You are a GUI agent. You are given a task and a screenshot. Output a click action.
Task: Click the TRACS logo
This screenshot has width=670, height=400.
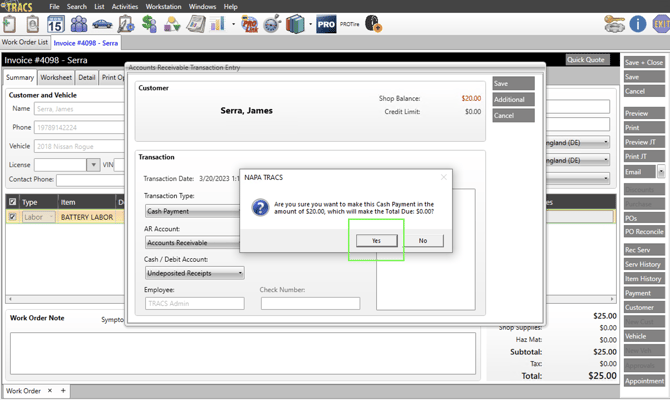(17, 6)
